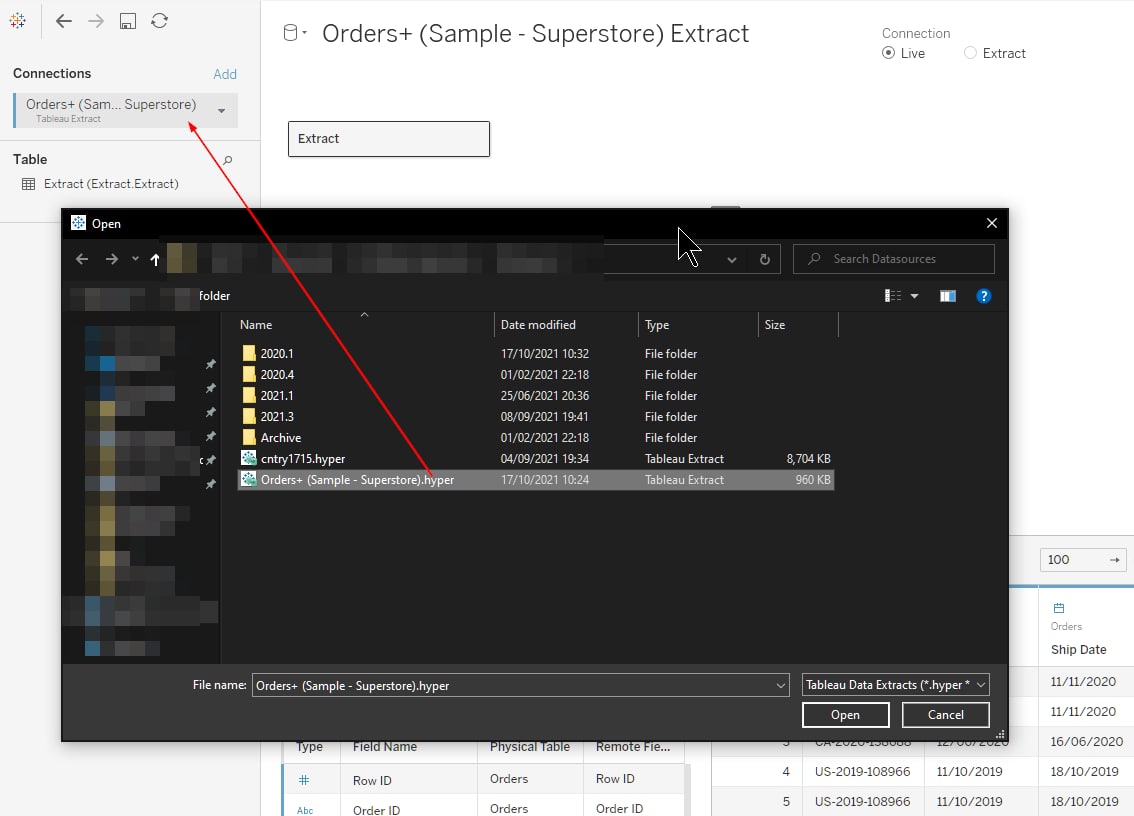The image size is (1134, 816).
Task: Sort by Date modified column header
Action: pos(538,325)
